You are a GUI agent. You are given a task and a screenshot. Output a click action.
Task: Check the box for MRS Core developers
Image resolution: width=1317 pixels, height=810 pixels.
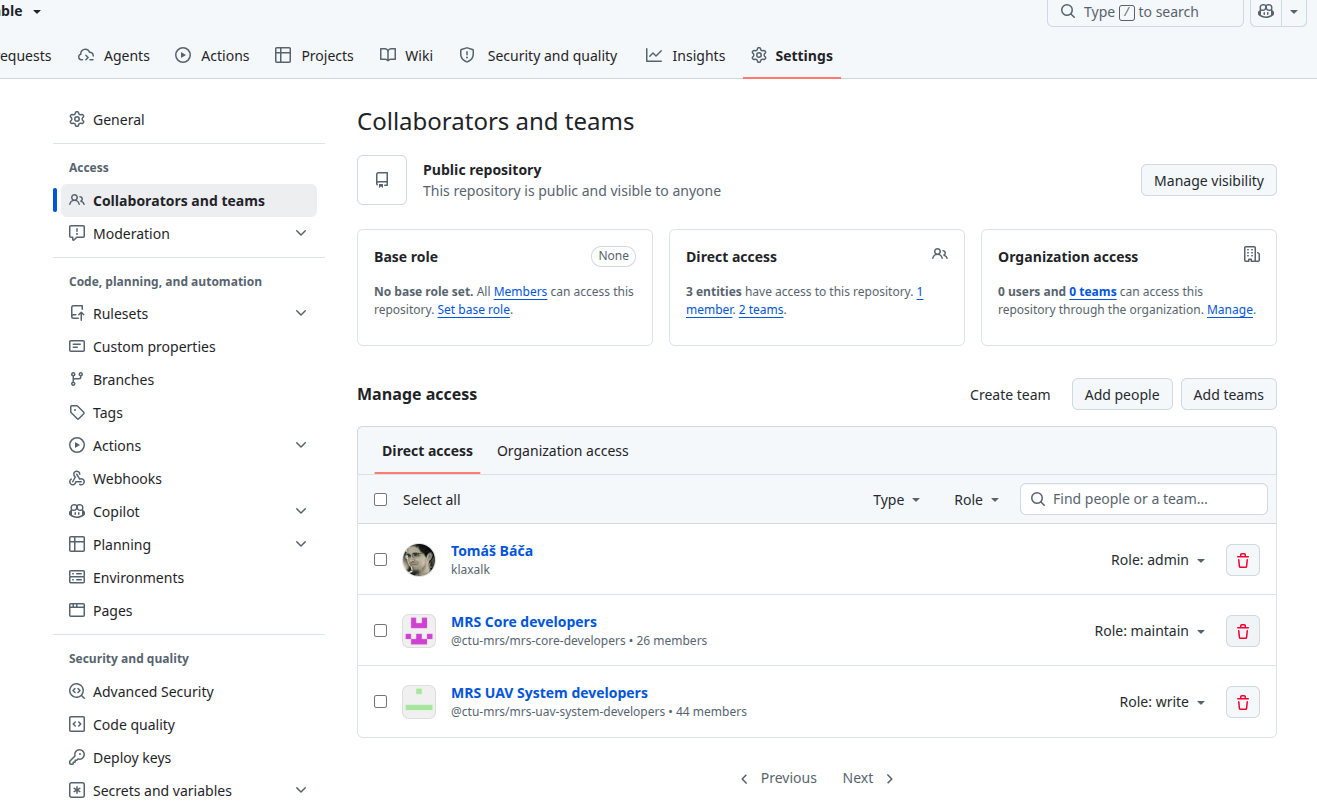click(x=380, y=631)
